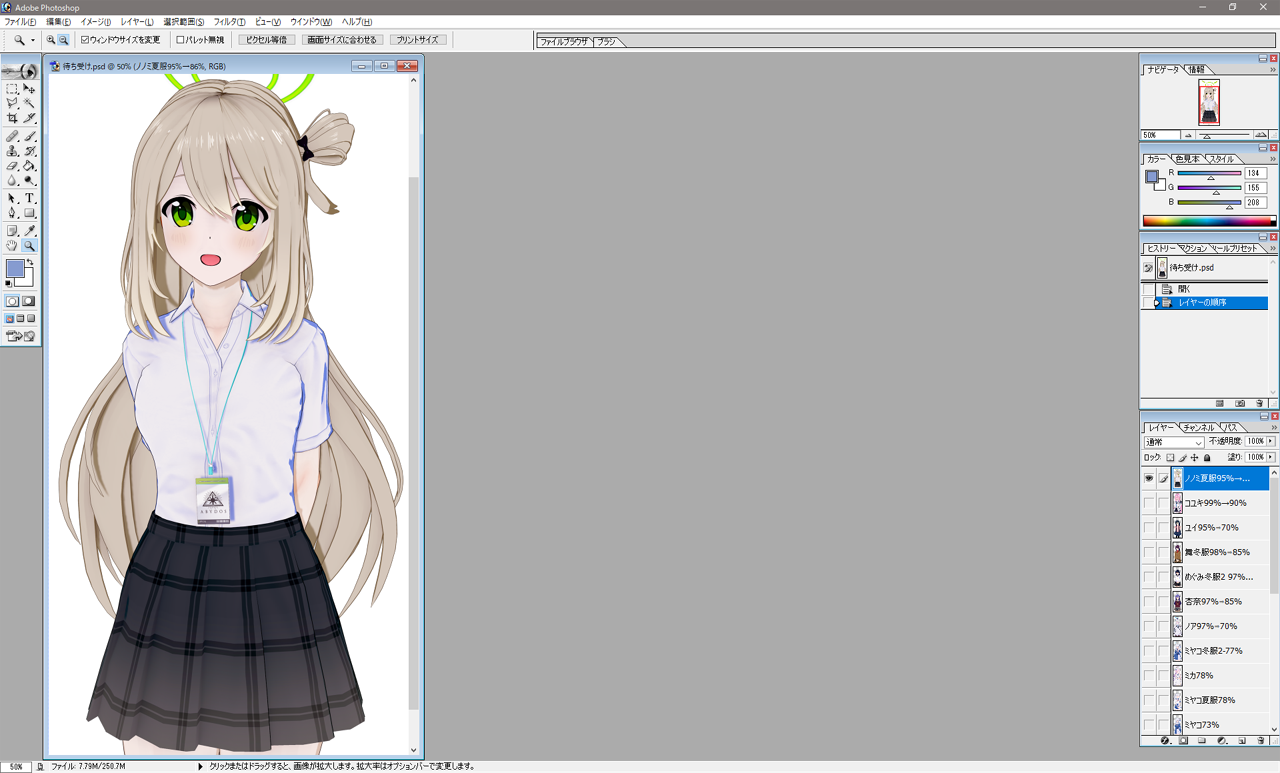Open the History panel flyout menu

pyautogui.click(x=1273, y=248)
